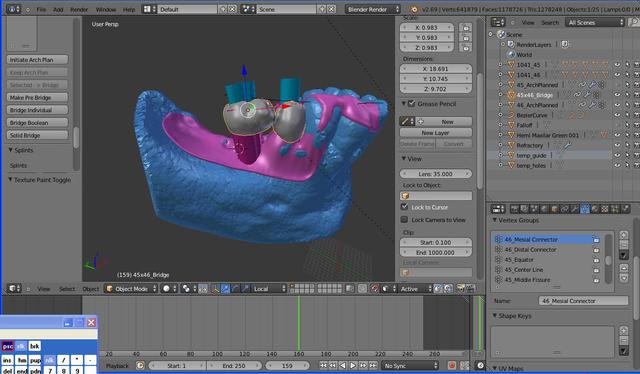Open the Blender Render engine dropdown
Viewport: 640px width, 374px height.
(373, 9)
